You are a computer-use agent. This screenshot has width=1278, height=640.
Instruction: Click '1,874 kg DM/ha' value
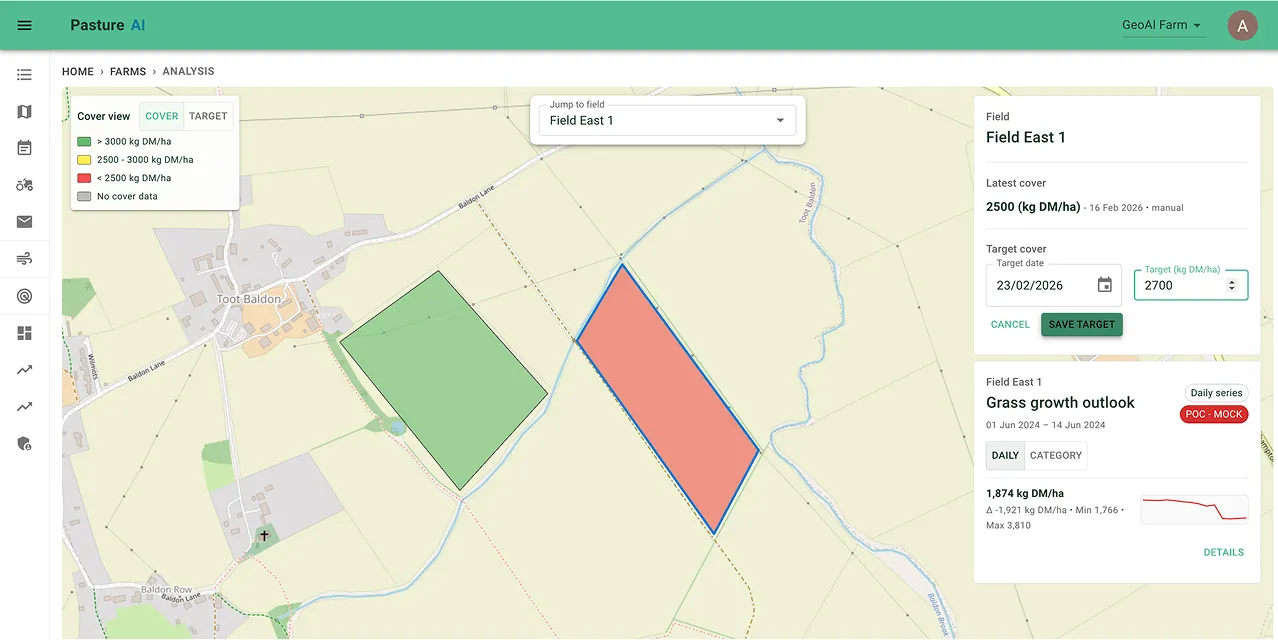click(1025, 493)
